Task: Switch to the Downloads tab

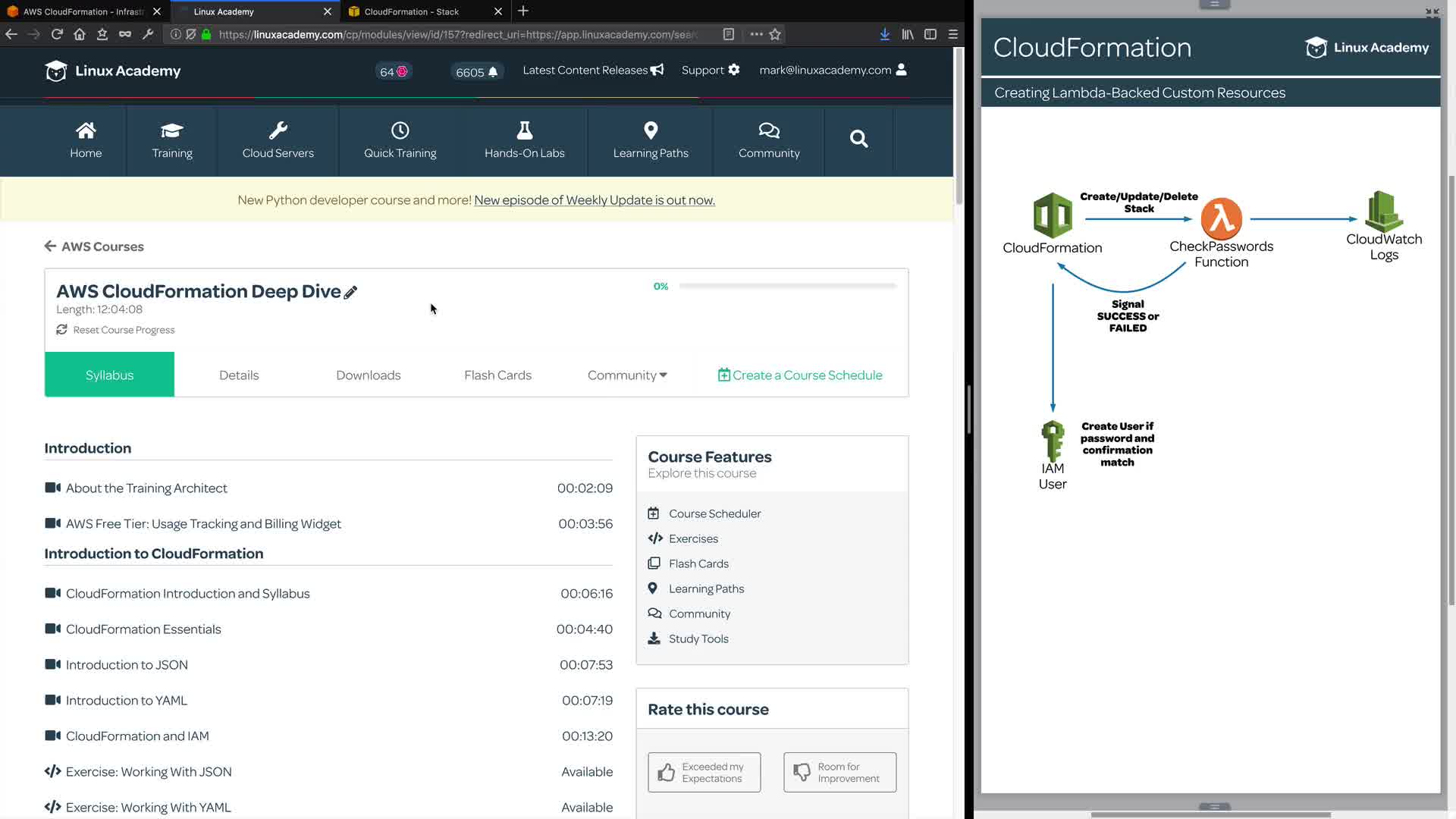Action: click(368, 375)
